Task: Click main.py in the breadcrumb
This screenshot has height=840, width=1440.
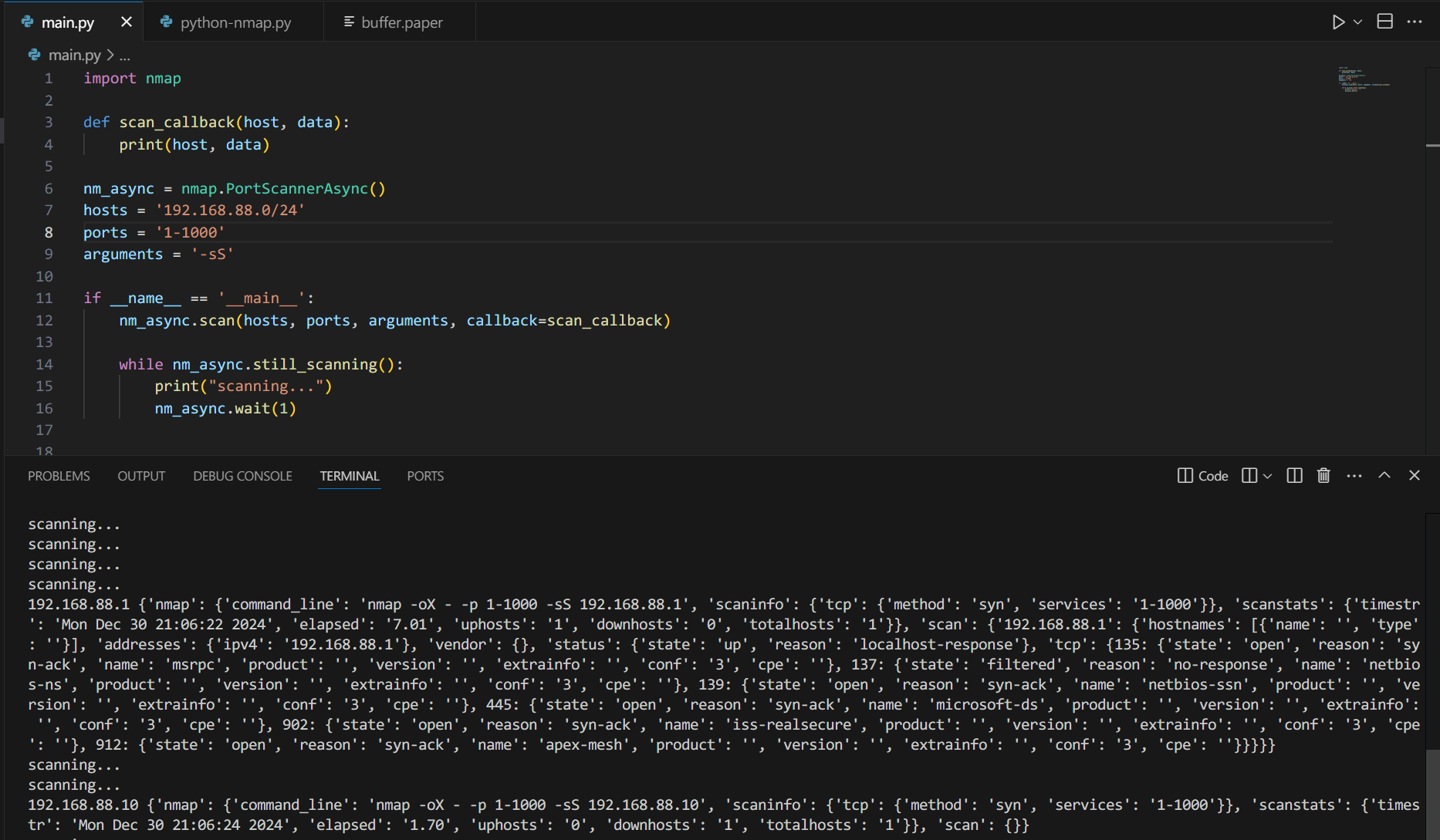Action: [74, 55]
